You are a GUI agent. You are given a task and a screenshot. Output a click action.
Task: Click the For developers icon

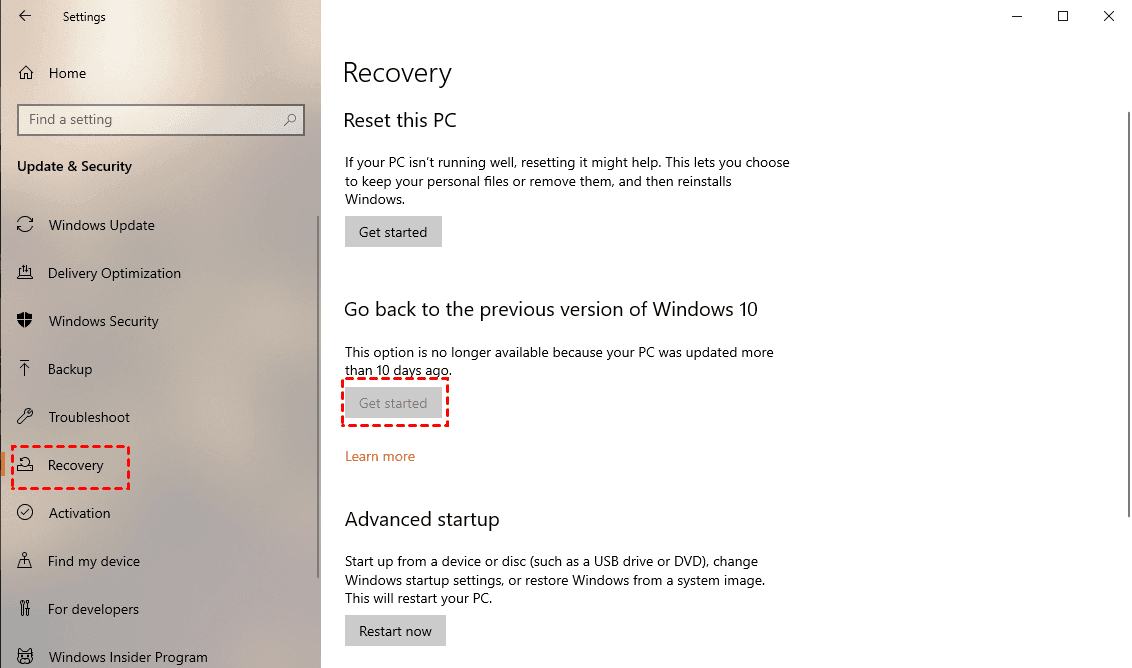[x=26, y=609]
